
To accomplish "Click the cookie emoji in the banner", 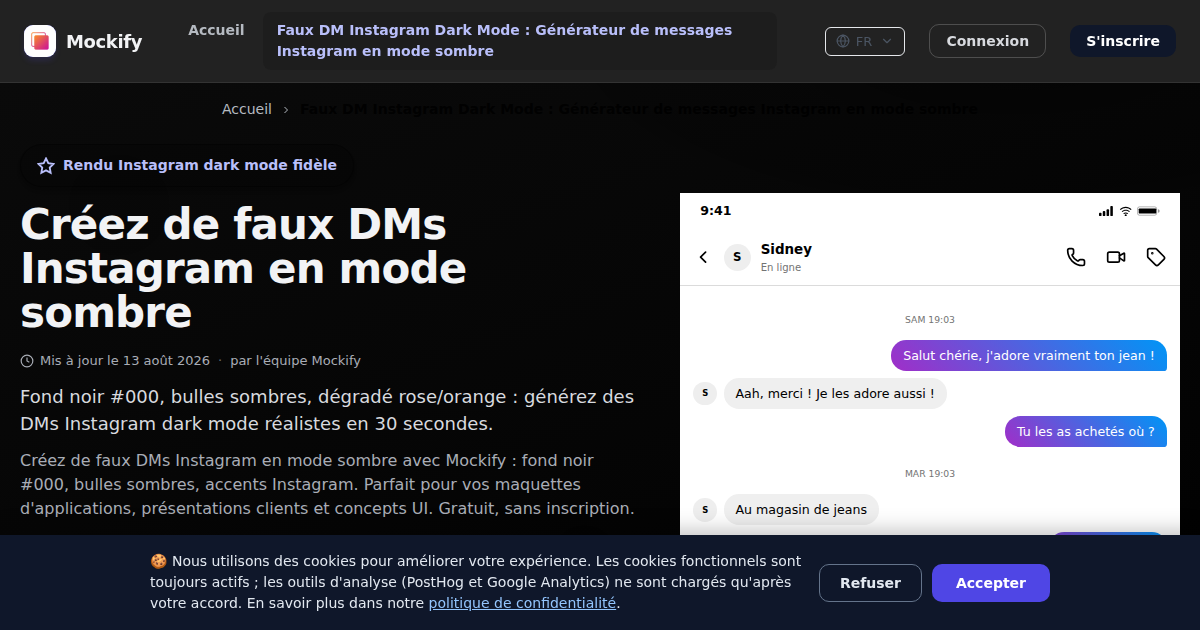I will point(158,561).
